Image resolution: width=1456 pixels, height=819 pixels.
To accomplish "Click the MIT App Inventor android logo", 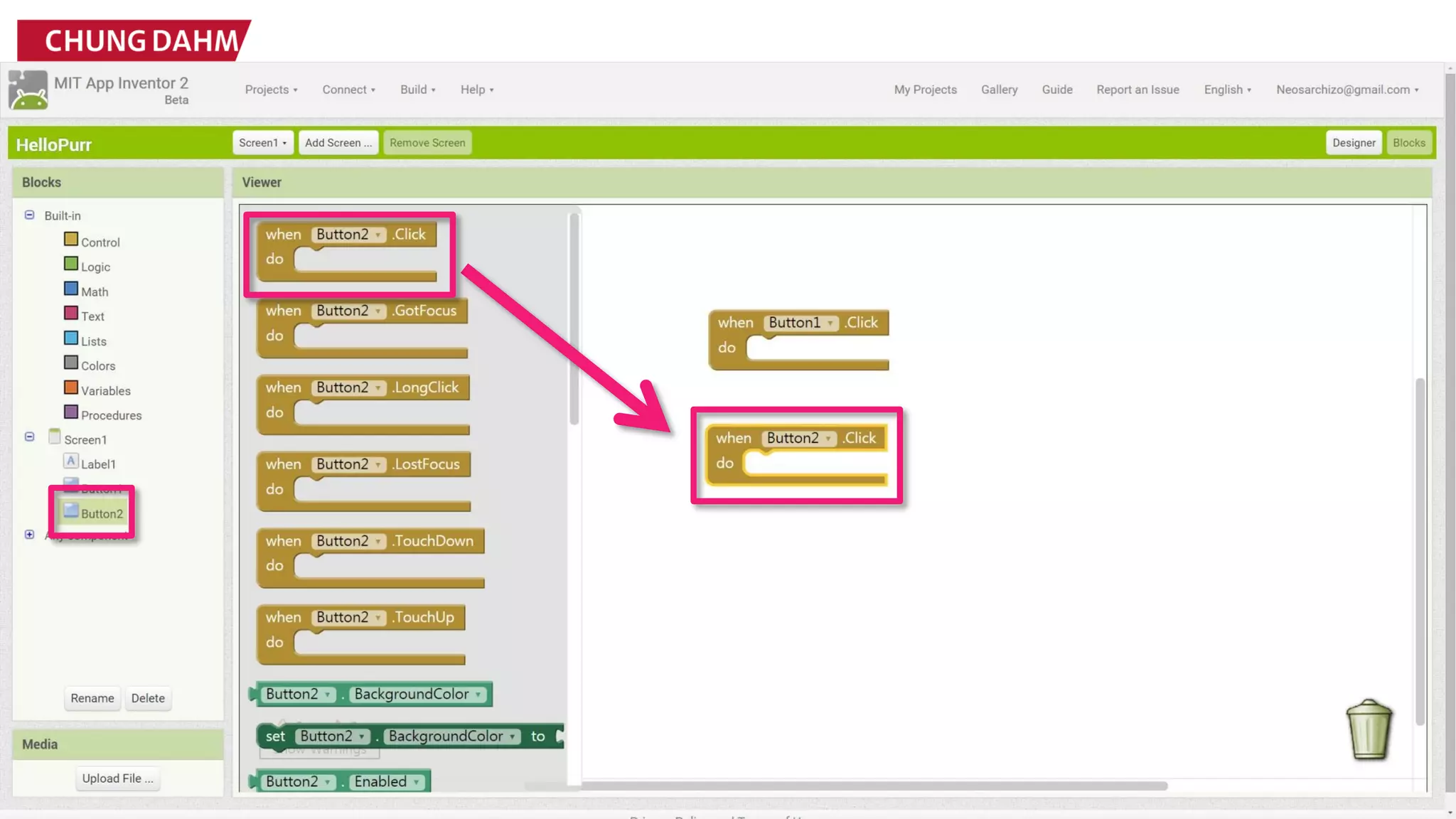I will click(28, 90).
